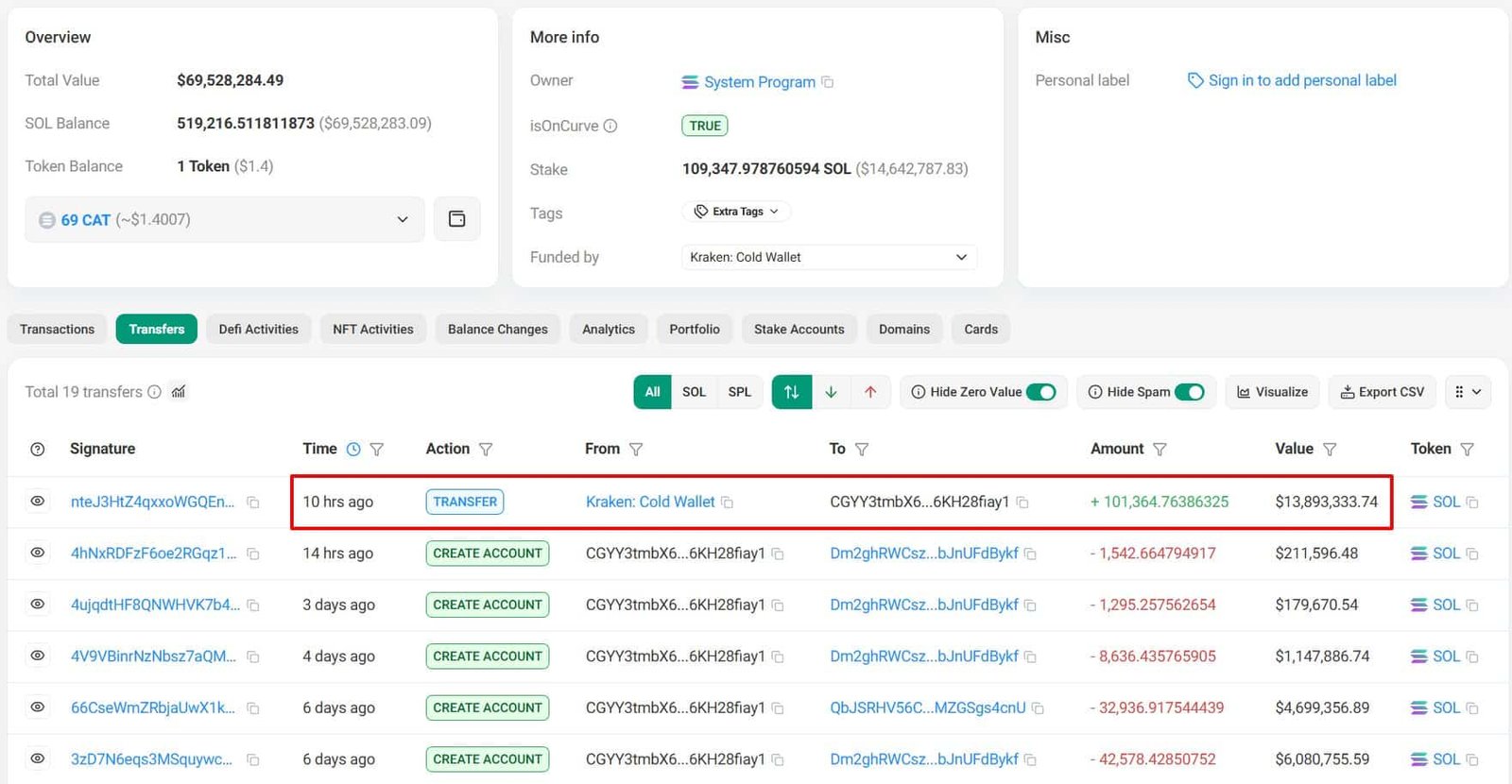The width and height of the screenshot is (1512, 784).
Task: Open the filter icon on the Amount column
Action: tap(1160, 450)
